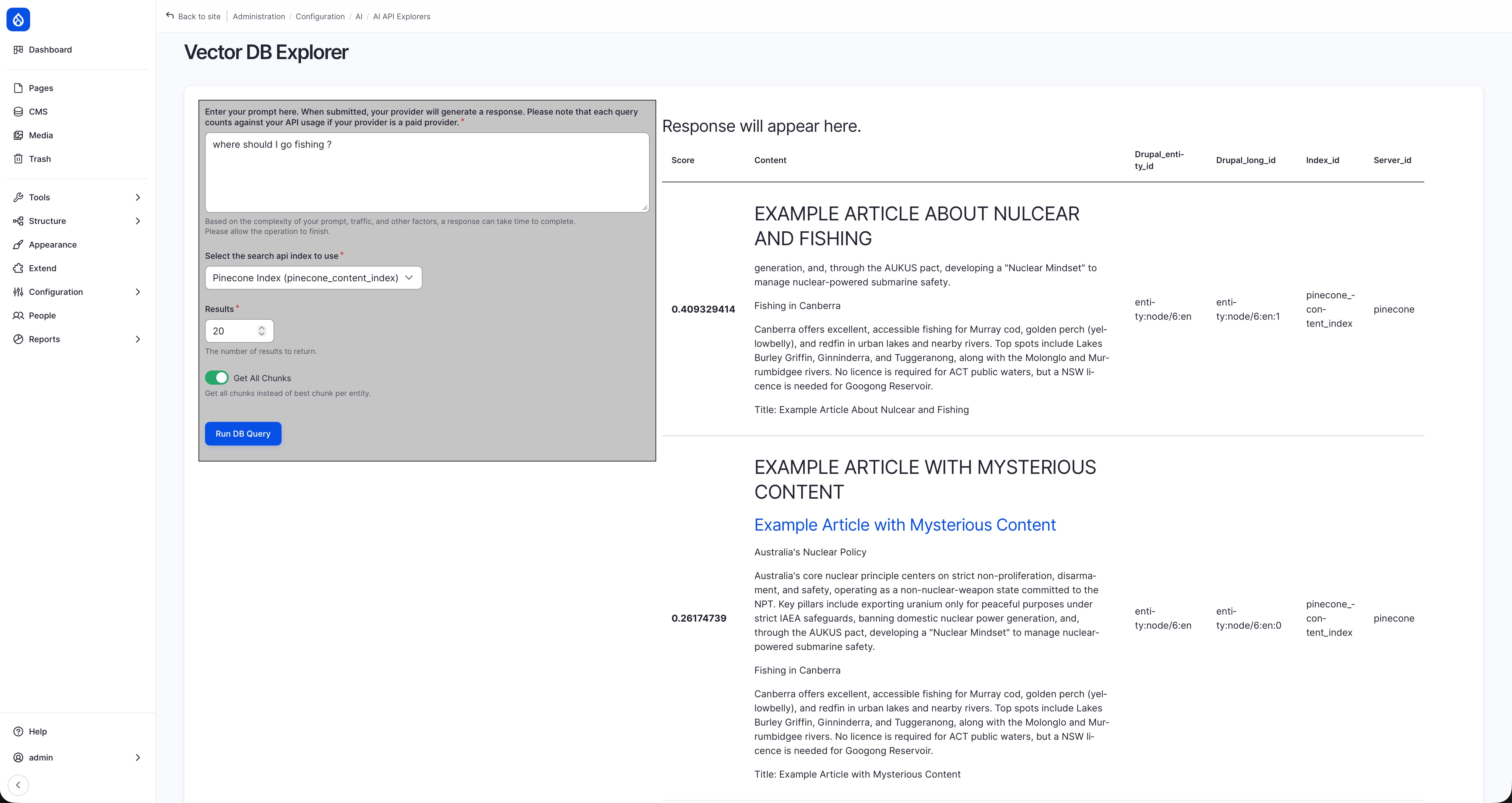
Task: Click the Drupal logo icon
Action: (18, 19)
